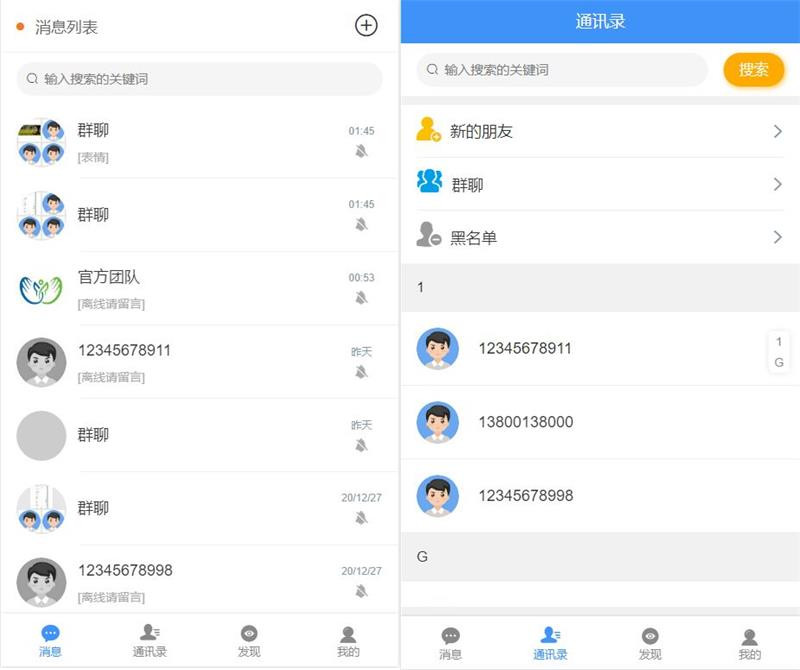Open gray avatar of 12345678998 in message list
Viewport: 800px width, 670px height.
pyautogui.click(x=41, y=582)
